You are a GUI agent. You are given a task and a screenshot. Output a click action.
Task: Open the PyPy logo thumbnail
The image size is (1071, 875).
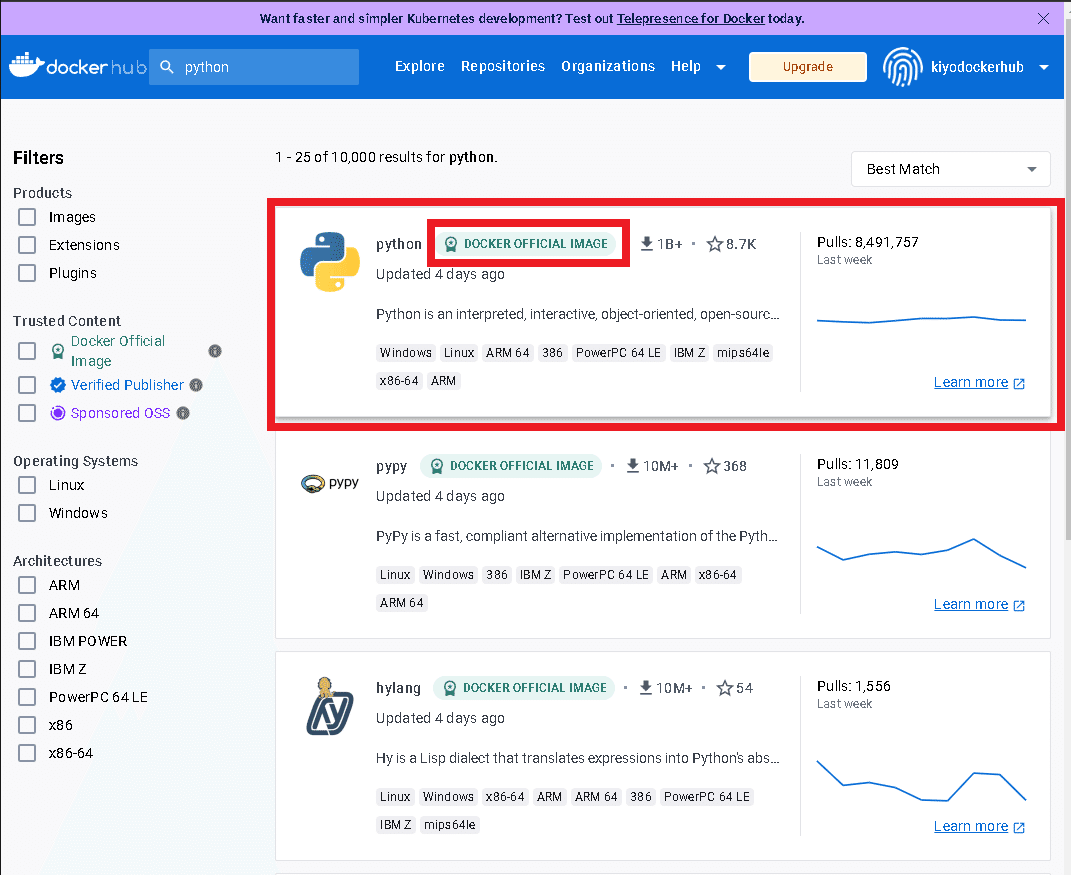tap(330, 484)
